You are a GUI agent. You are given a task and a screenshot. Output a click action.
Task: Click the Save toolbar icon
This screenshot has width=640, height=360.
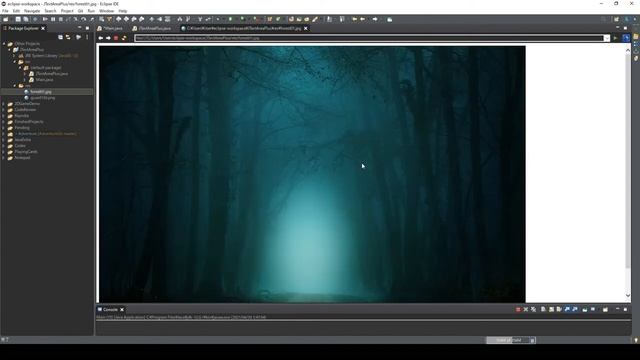(18, 19)
